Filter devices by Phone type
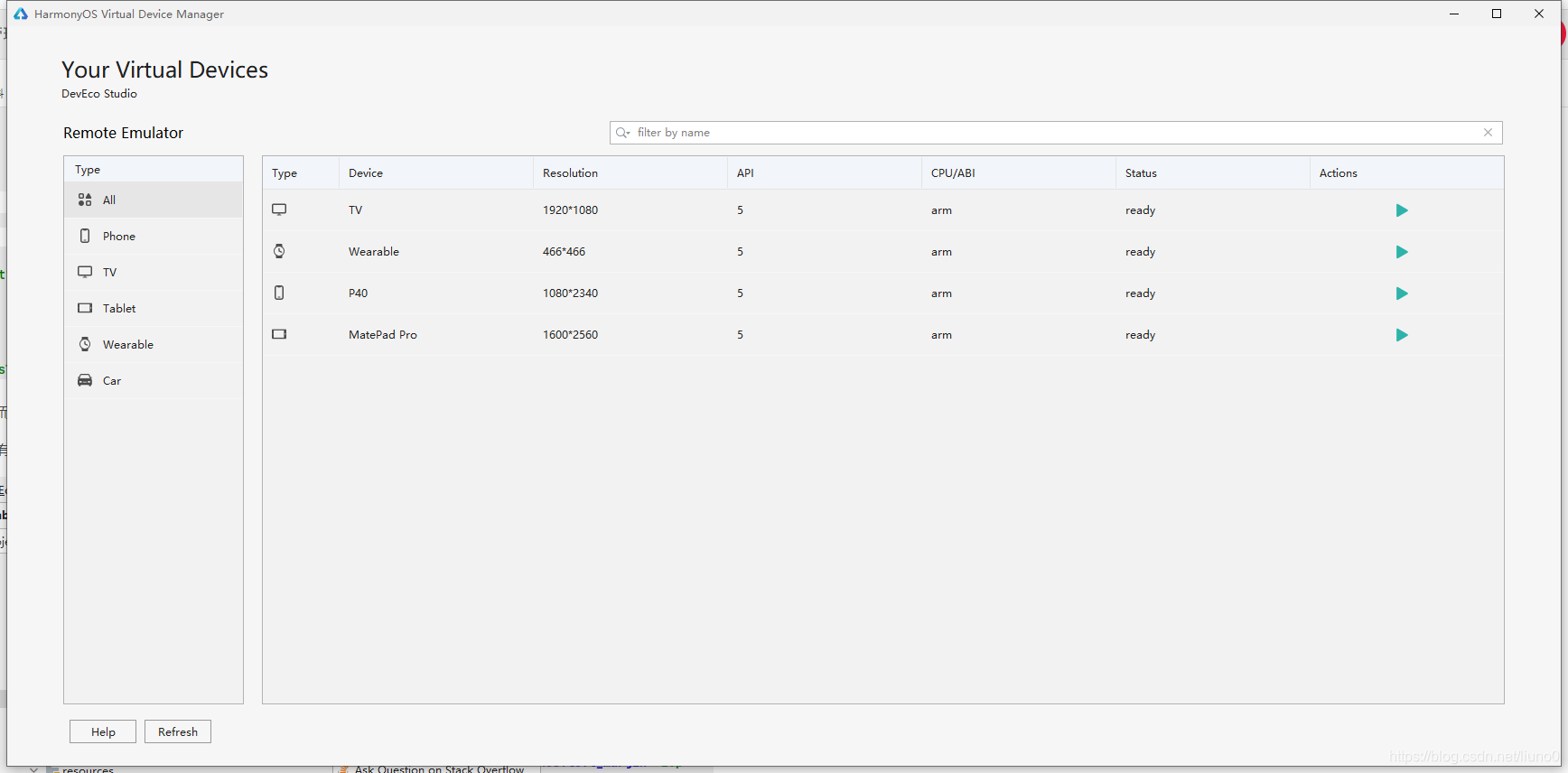Screen dimensions: 1568x773 coord(154,236)
